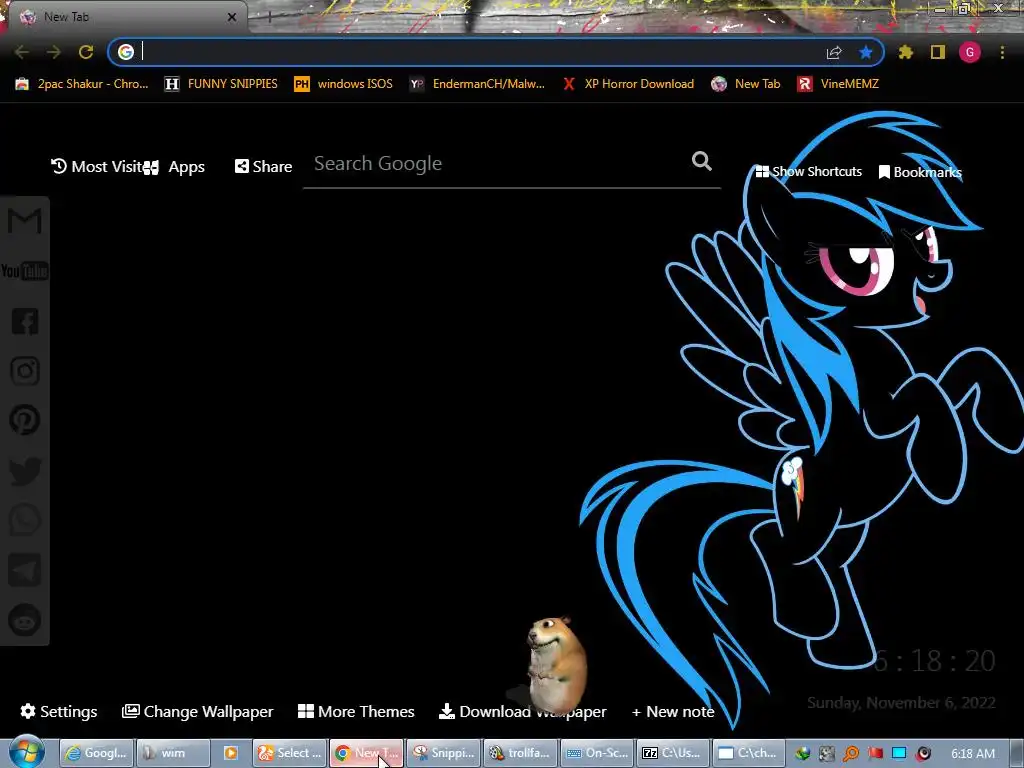Switch to 7-Zip C:\Us... taskbar item

(673, 753)
